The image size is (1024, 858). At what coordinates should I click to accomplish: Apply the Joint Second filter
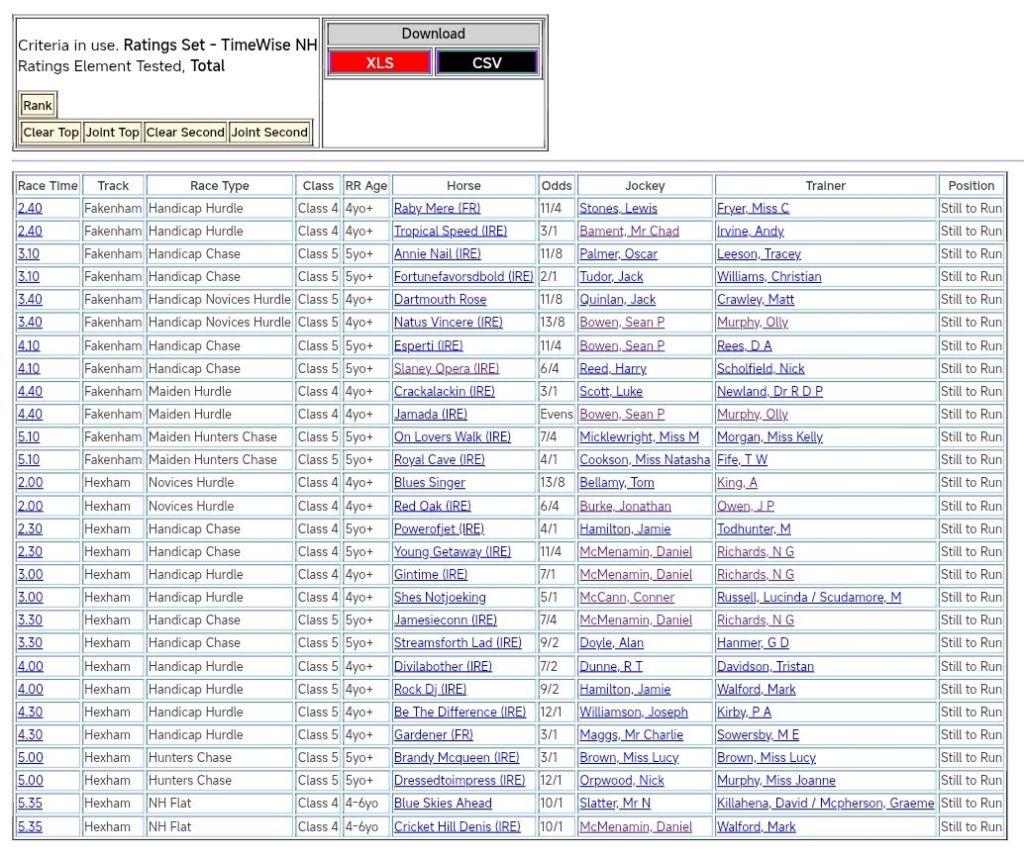[x=270, y=132]
